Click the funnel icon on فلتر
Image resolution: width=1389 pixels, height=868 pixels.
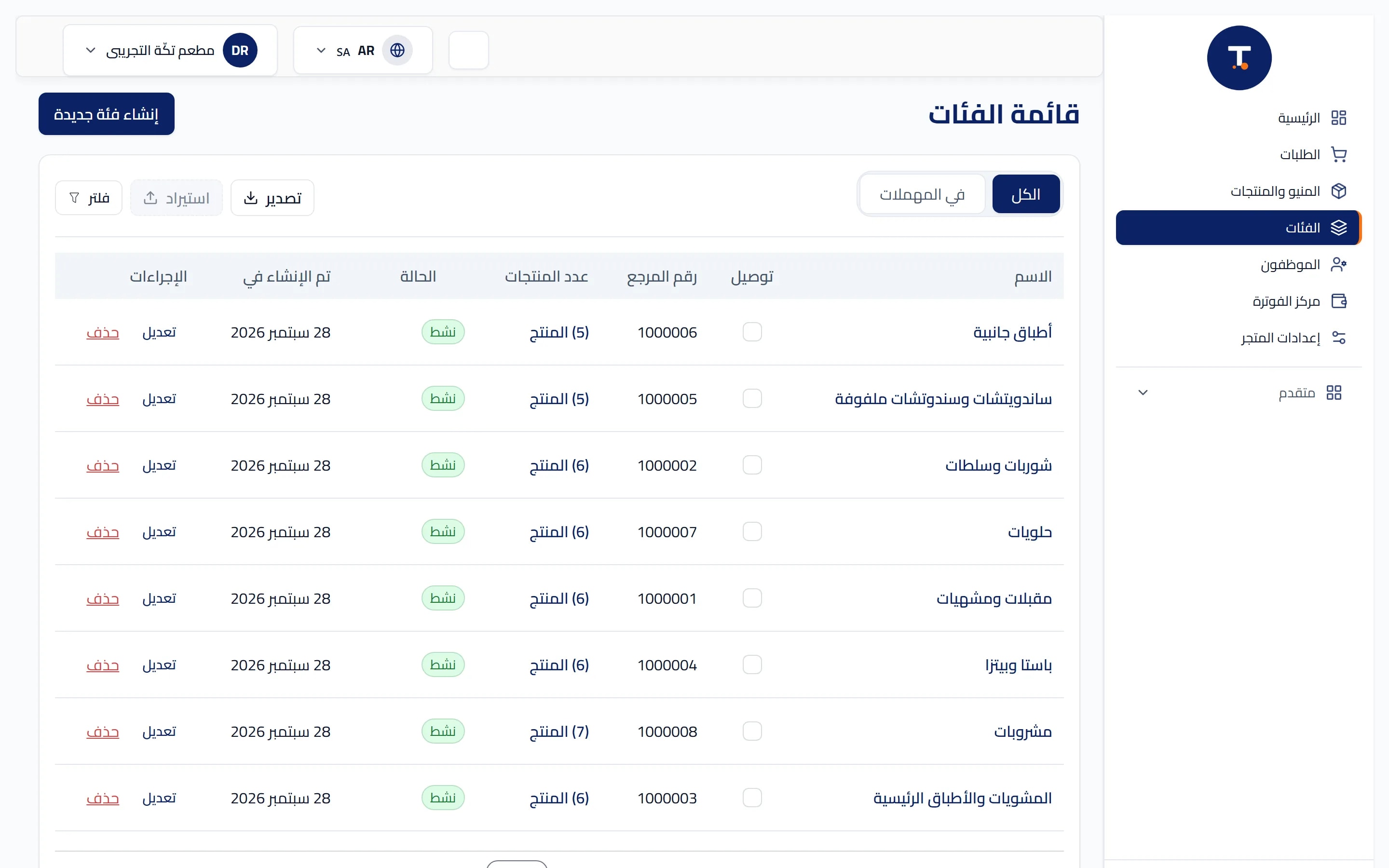coord(74,198)
